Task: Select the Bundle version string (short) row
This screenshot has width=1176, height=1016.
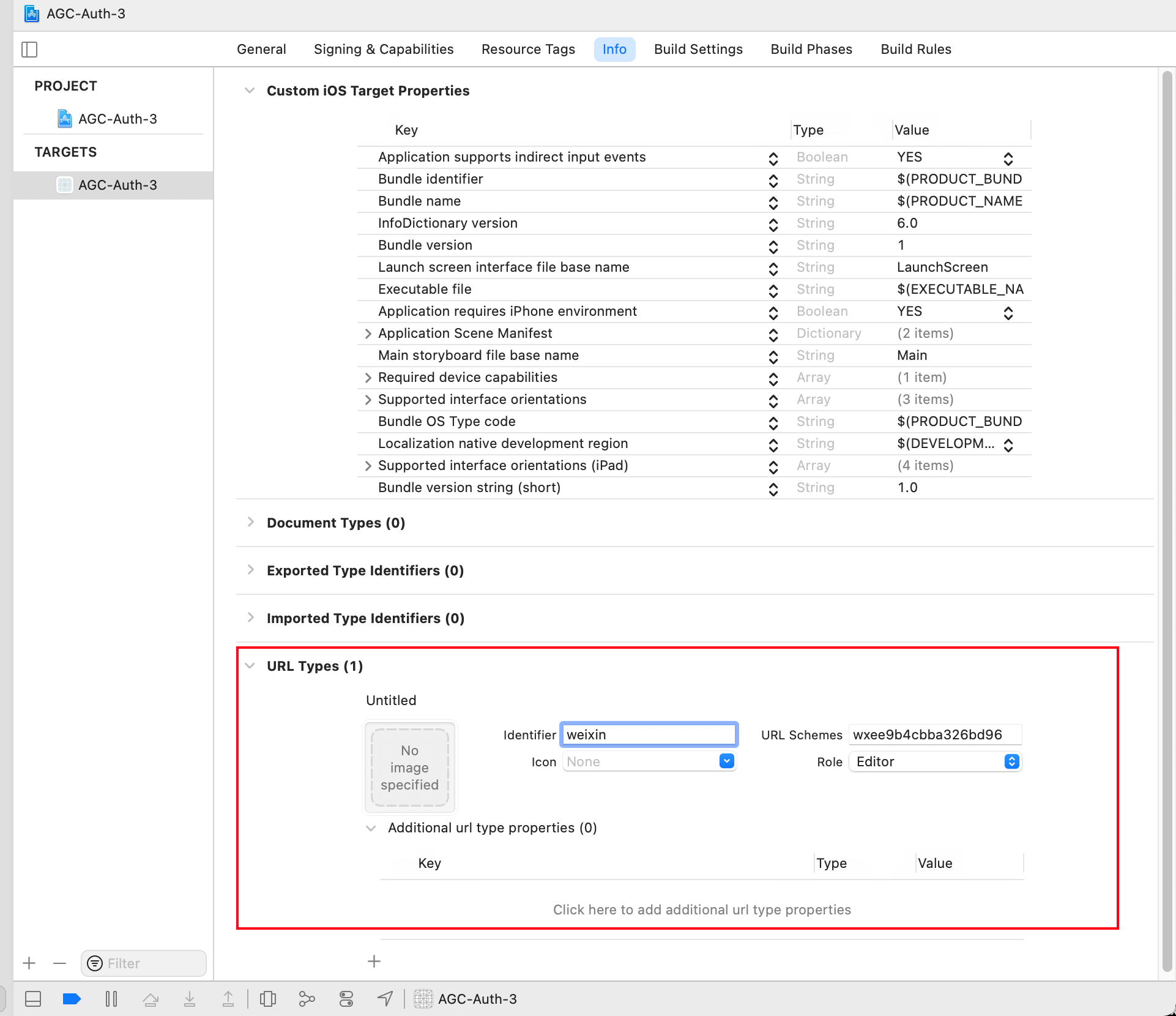Action: coord(694,488)
